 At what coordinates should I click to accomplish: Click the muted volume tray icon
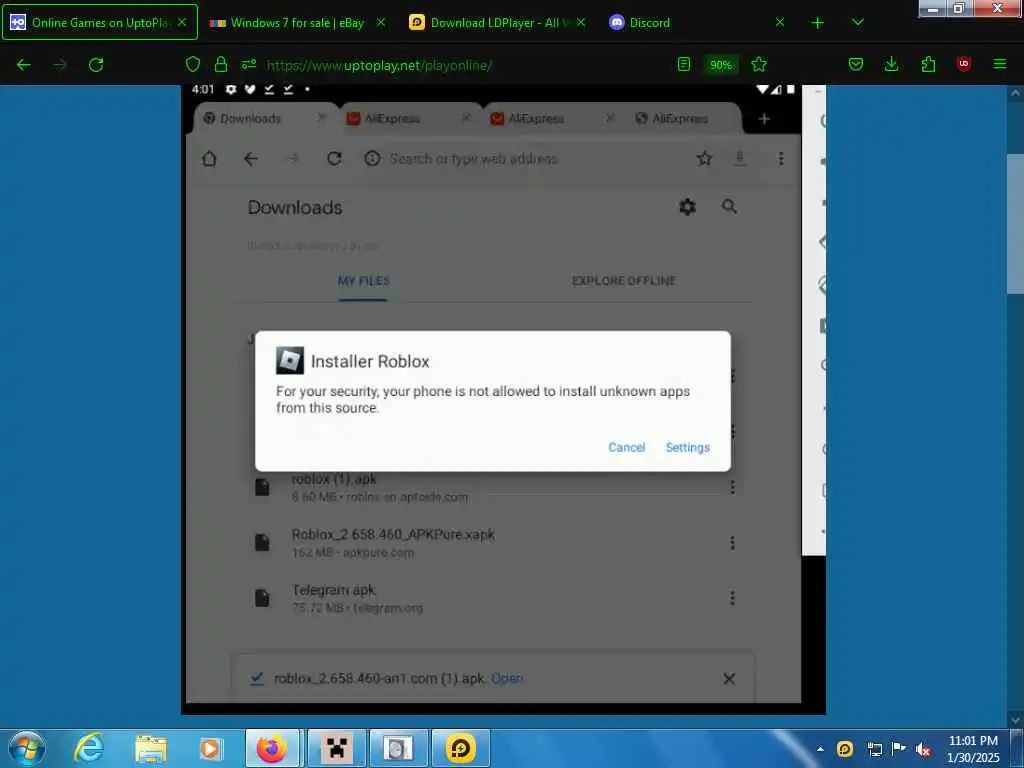pyautogui.click(x=923, y=749)
